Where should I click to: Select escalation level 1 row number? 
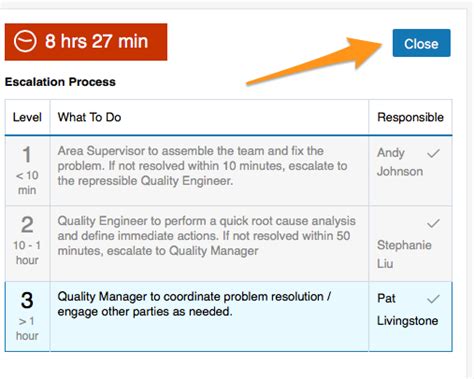tap(27, 155)
